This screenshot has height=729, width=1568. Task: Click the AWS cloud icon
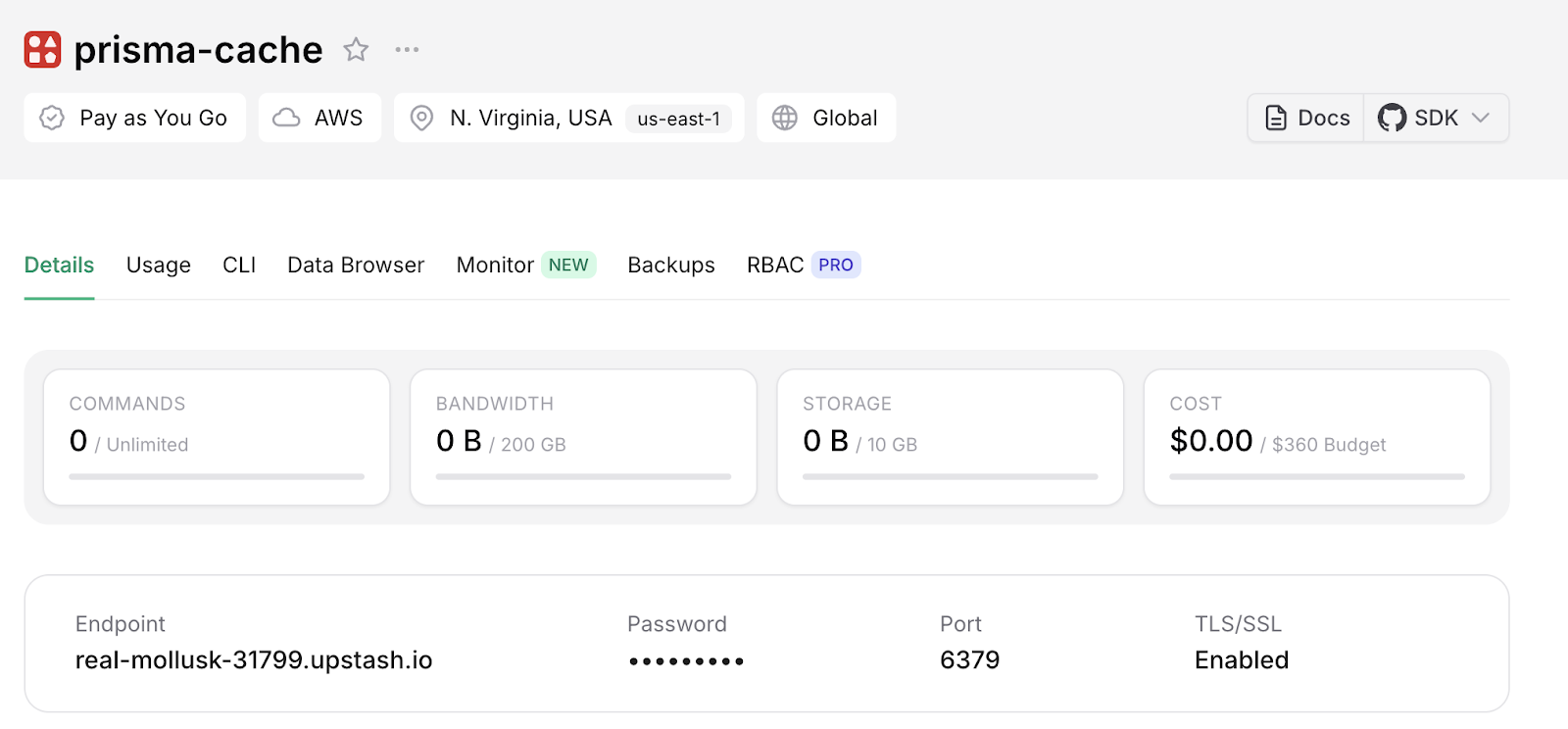286,118
